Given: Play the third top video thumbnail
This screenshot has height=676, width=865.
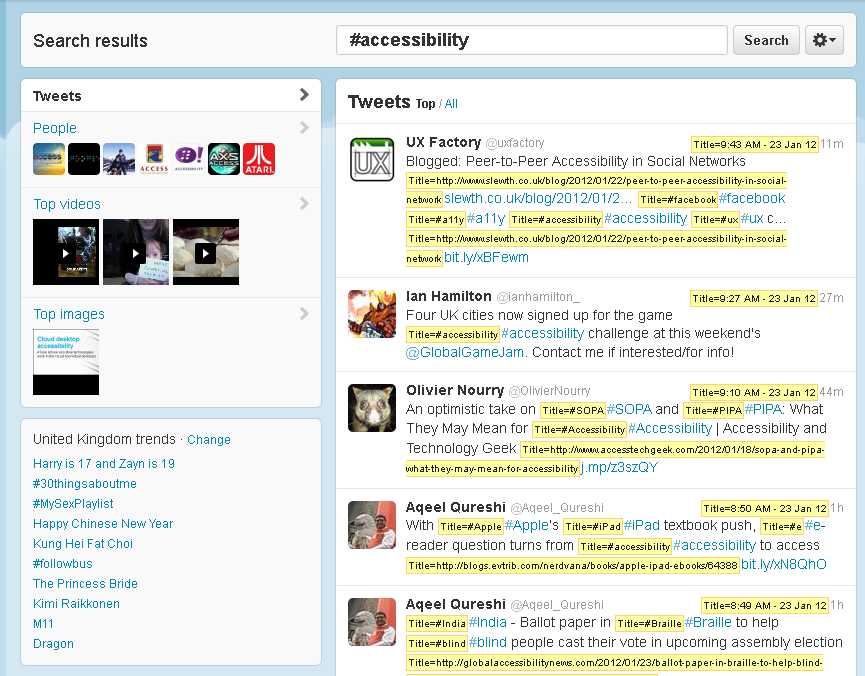Looking at the screenshot, I should [206, 252].
